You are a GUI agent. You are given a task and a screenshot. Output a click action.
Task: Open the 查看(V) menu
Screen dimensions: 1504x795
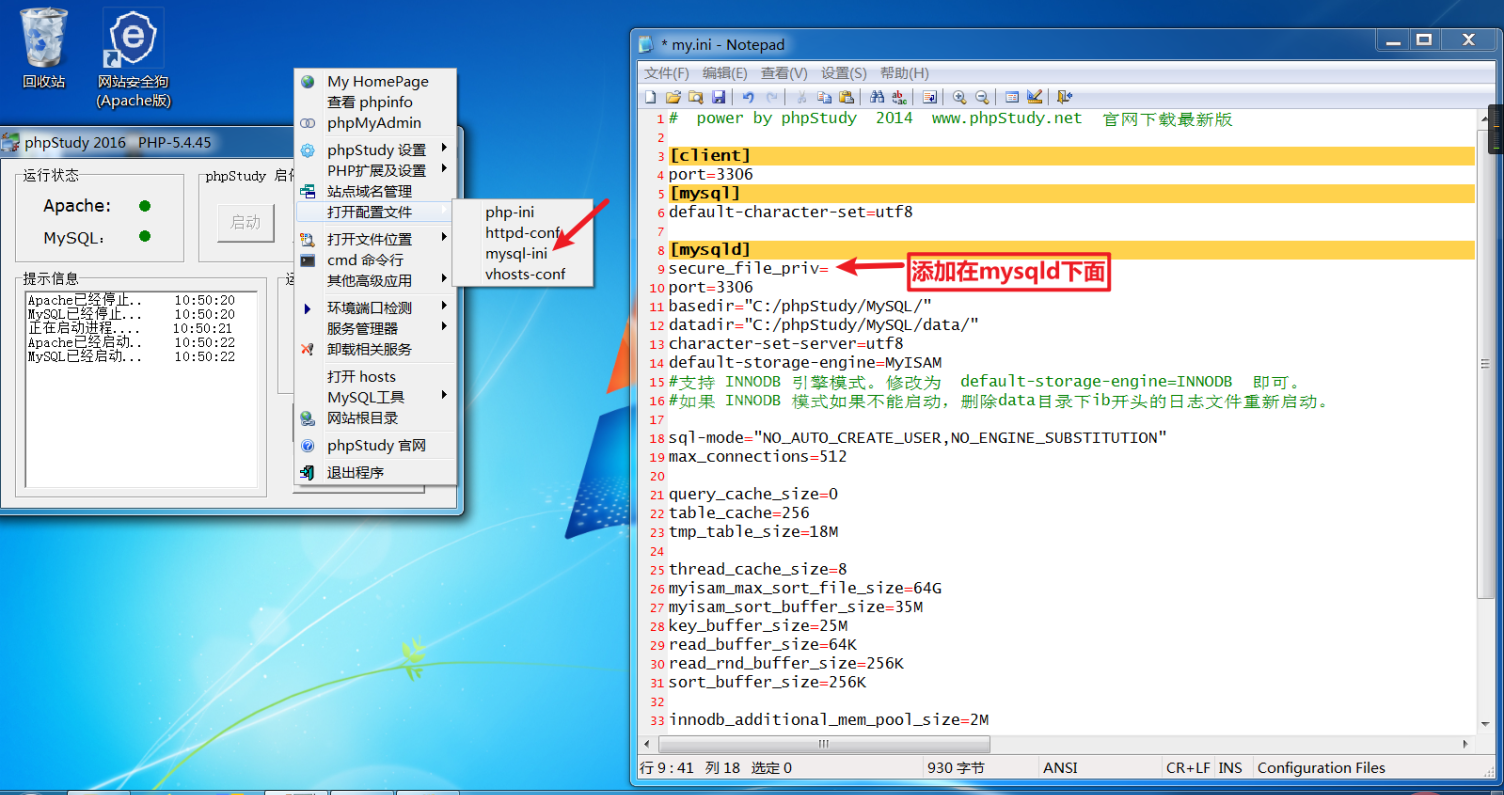pos(784,73)
